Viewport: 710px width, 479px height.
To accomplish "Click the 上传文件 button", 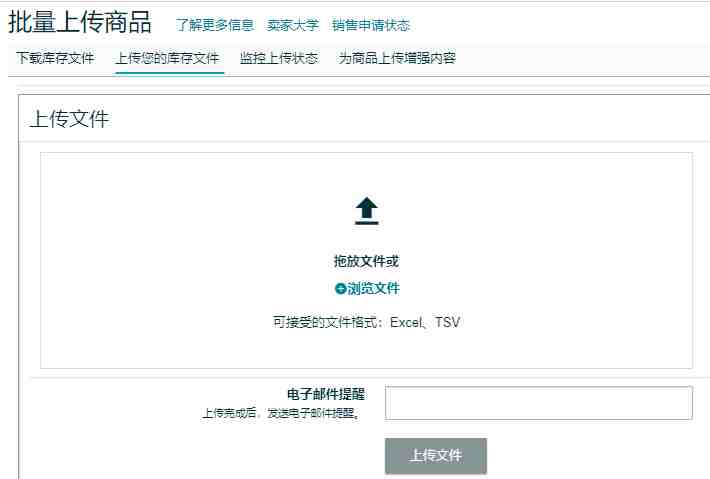I will coord(436,456).
